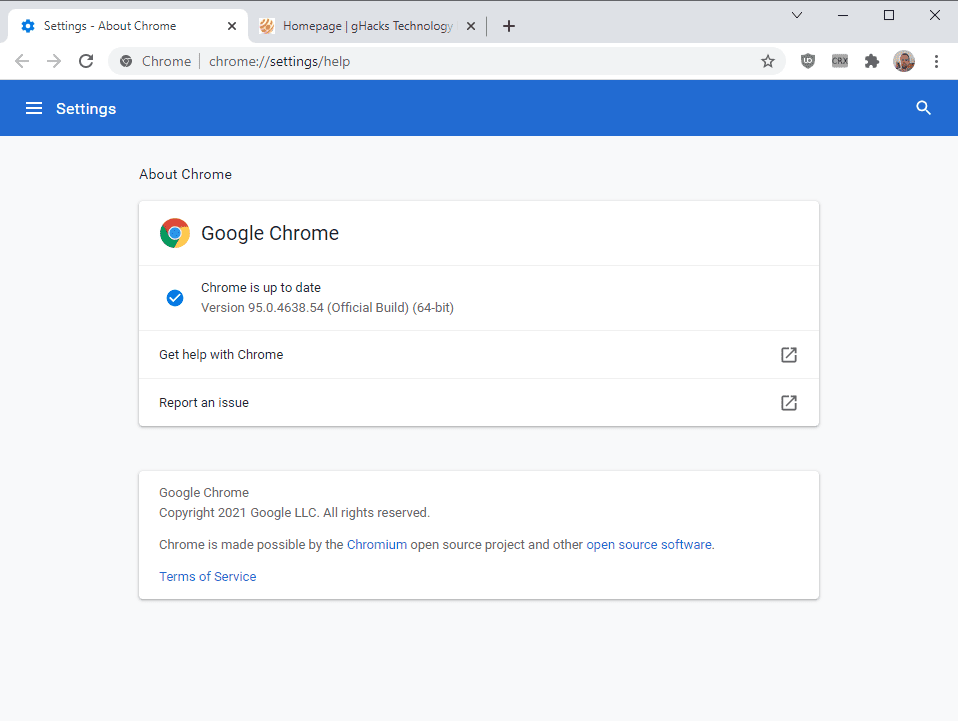Reload the page

[86, 61]
